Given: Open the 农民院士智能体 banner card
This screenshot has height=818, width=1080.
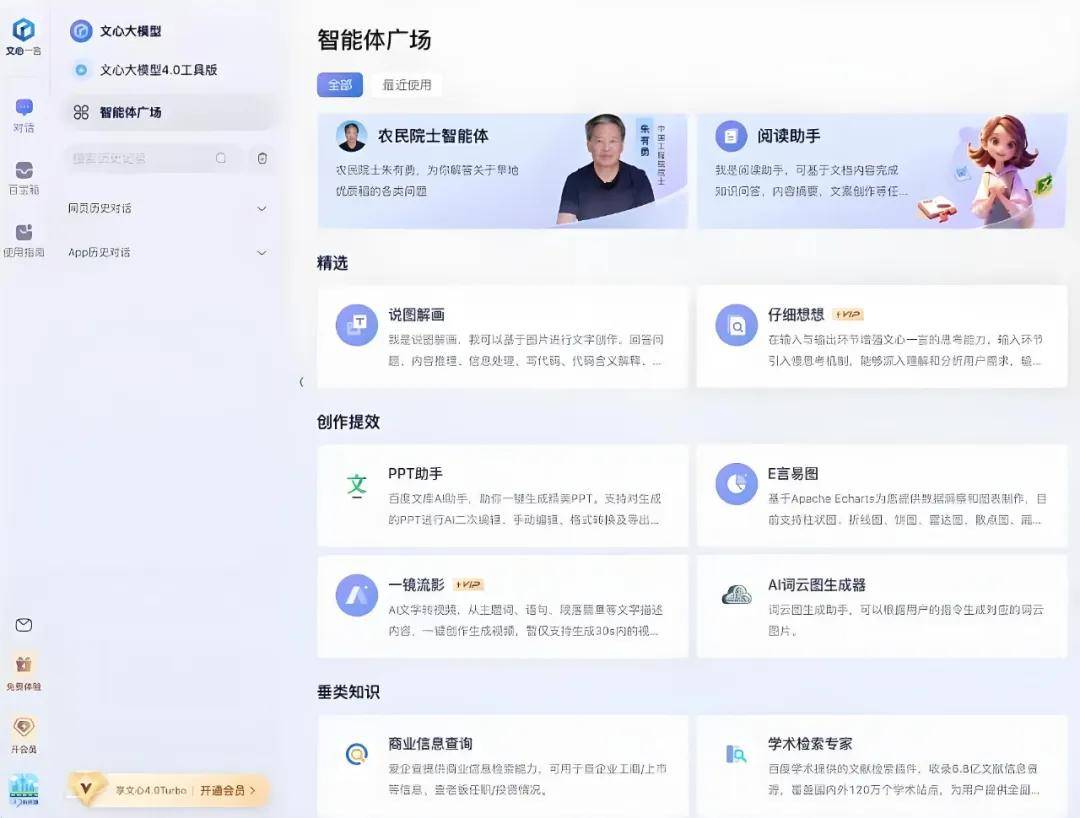Looking at the screenshot, I should (503, 171).
